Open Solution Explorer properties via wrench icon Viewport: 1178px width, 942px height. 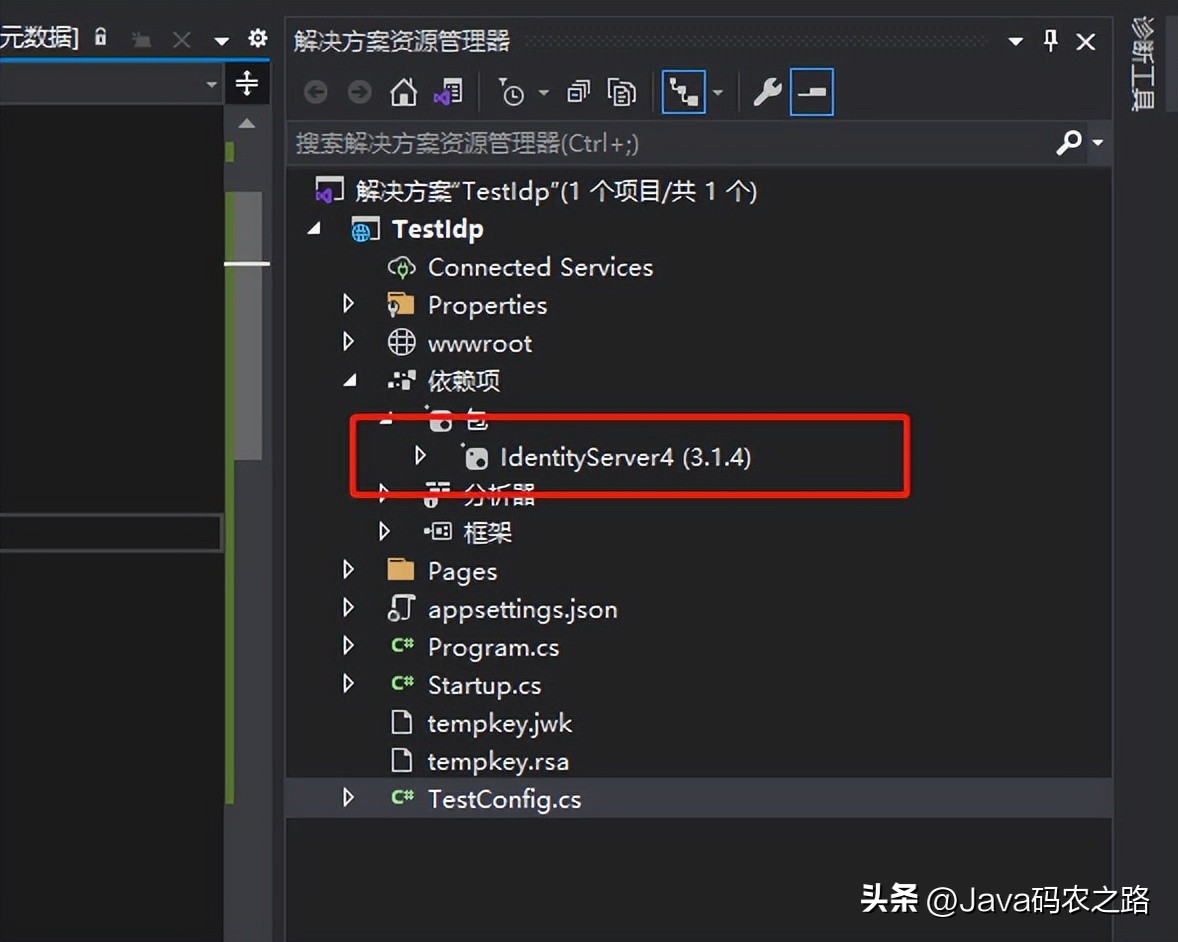766,91
